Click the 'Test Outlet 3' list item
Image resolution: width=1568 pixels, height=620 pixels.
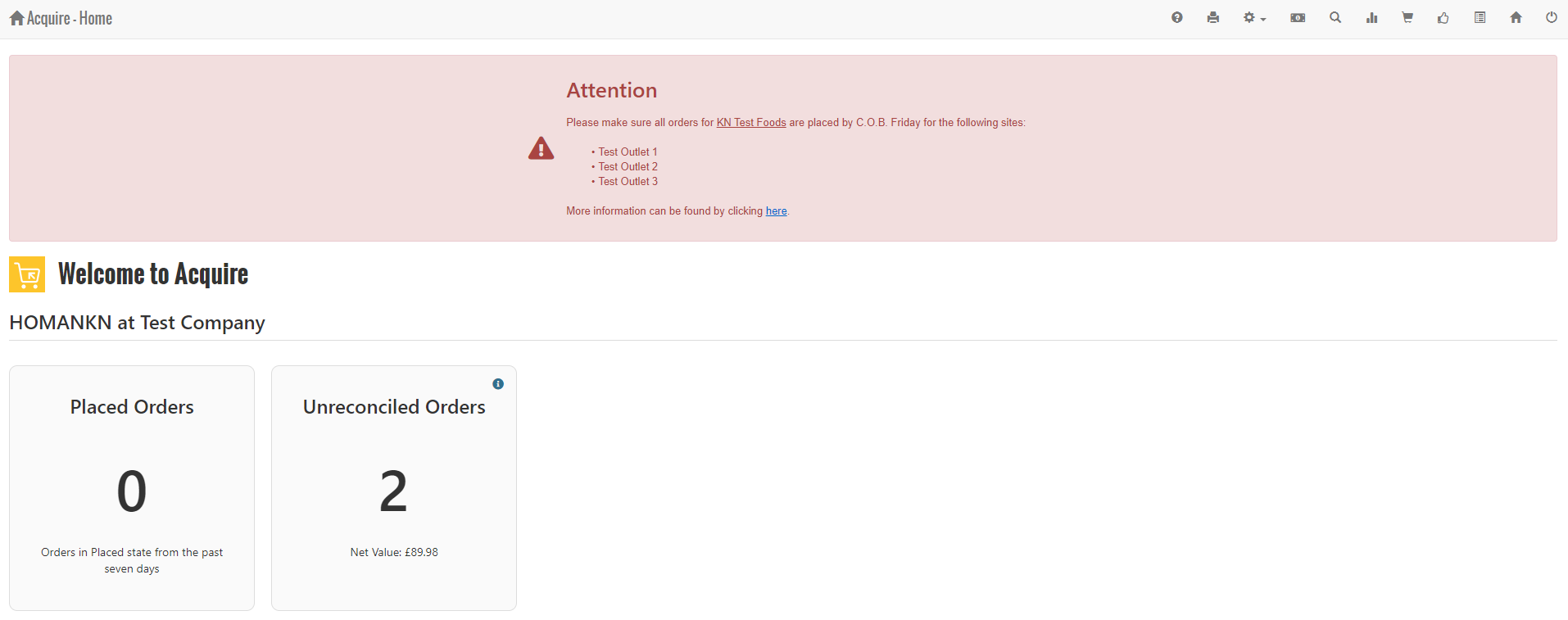click(x=628, y=182)
